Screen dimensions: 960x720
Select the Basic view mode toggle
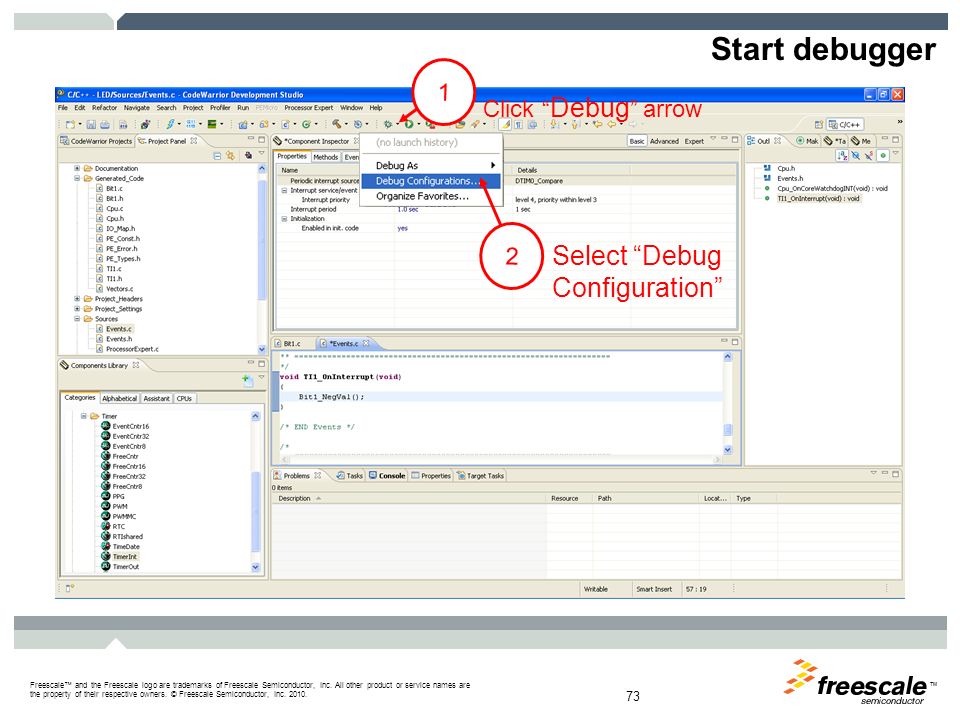(637, 141)
